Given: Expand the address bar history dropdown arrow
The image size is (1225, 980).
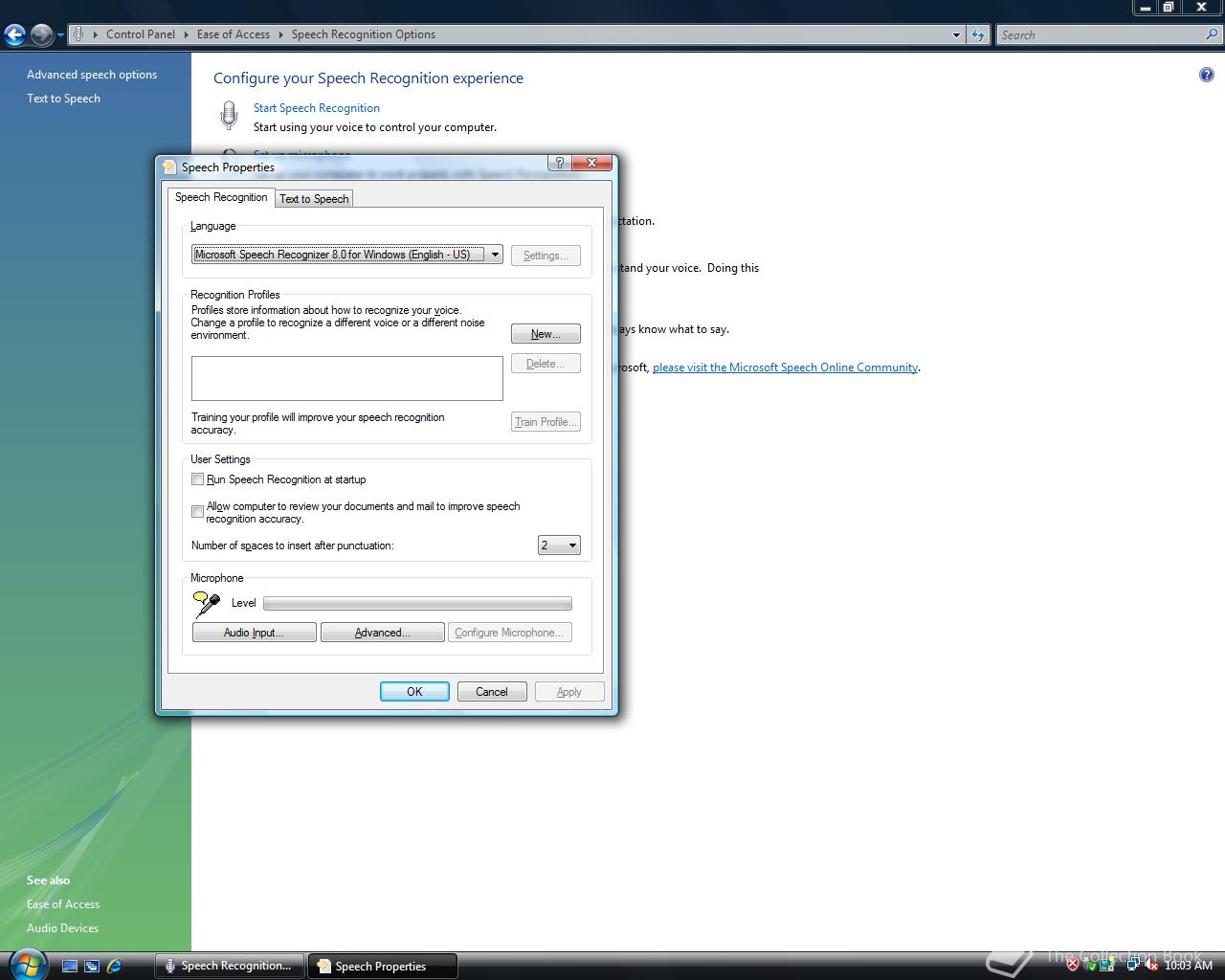Looking at the screenshot, I should pyautogui.click(x=956, y=34).
